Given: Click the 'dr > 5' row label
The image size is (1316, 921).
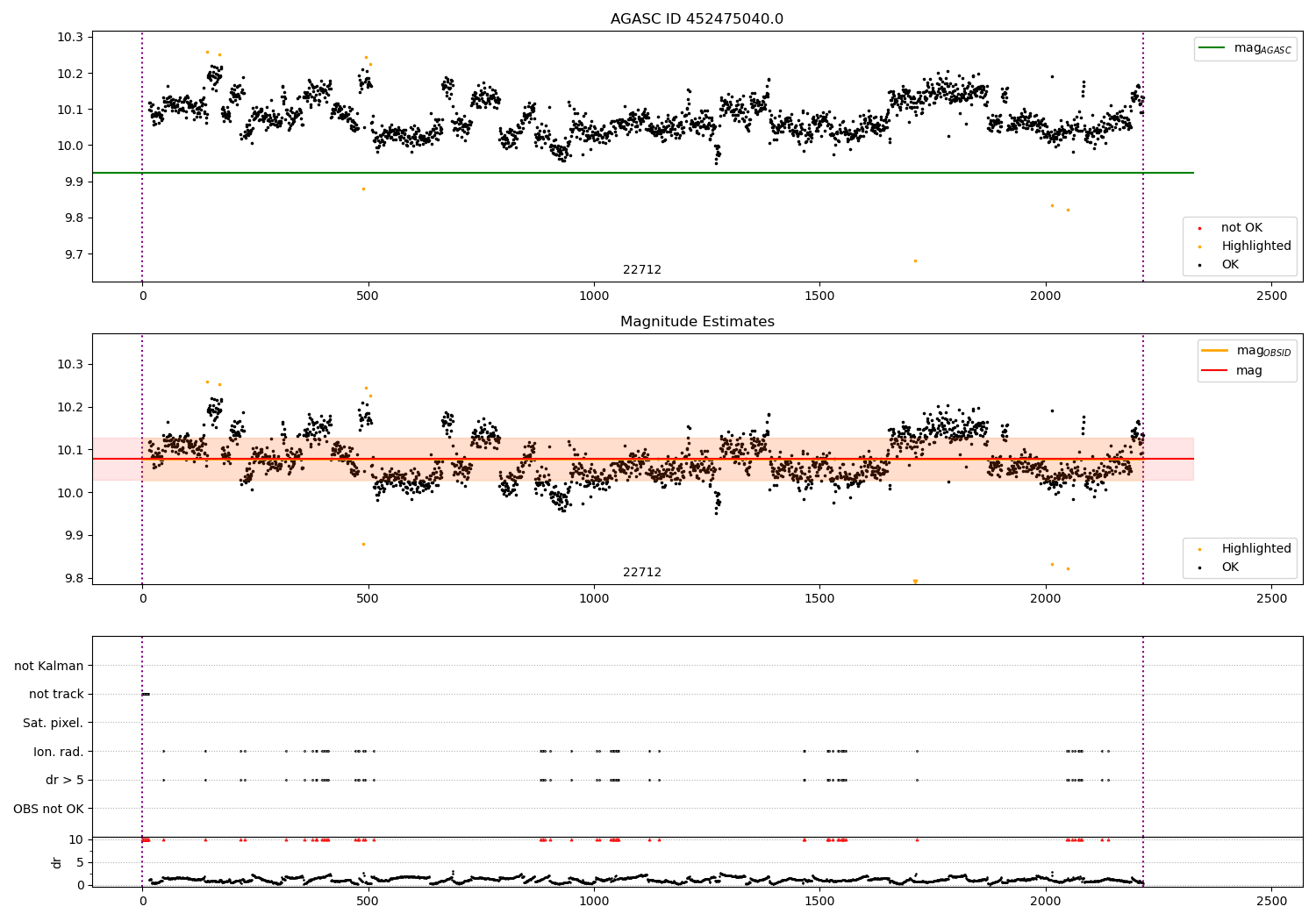Looking at the screenshot, I should coord(65,781).
